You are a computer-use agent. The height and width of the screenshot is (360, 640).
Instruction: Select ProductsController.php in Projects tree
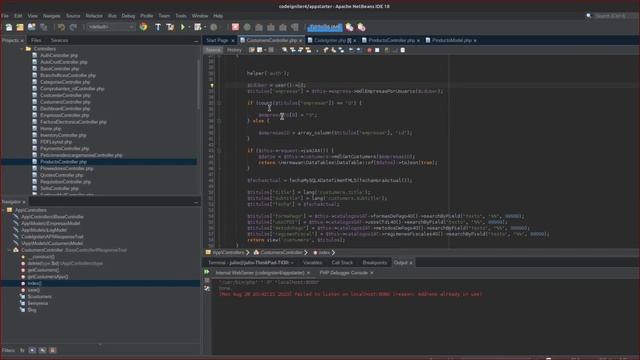tap(63, 162)
